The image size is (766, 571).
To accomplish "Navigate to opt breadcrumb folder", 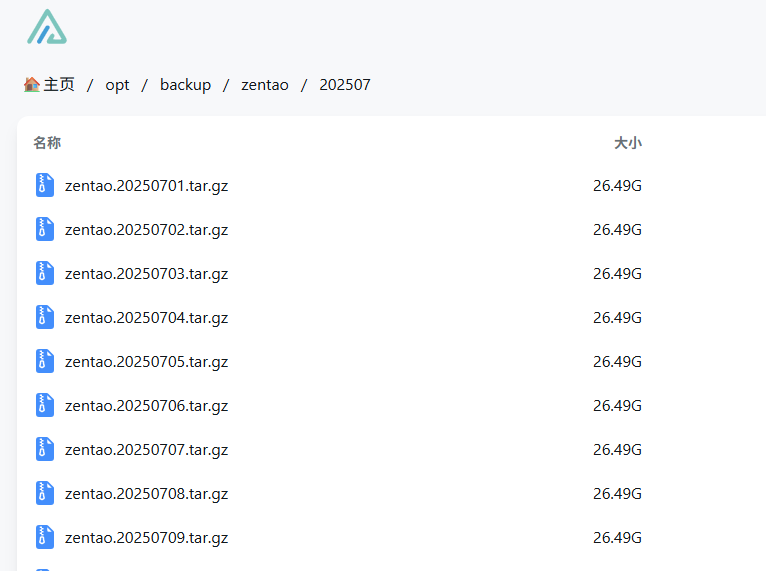I will [x=117, y=85].
